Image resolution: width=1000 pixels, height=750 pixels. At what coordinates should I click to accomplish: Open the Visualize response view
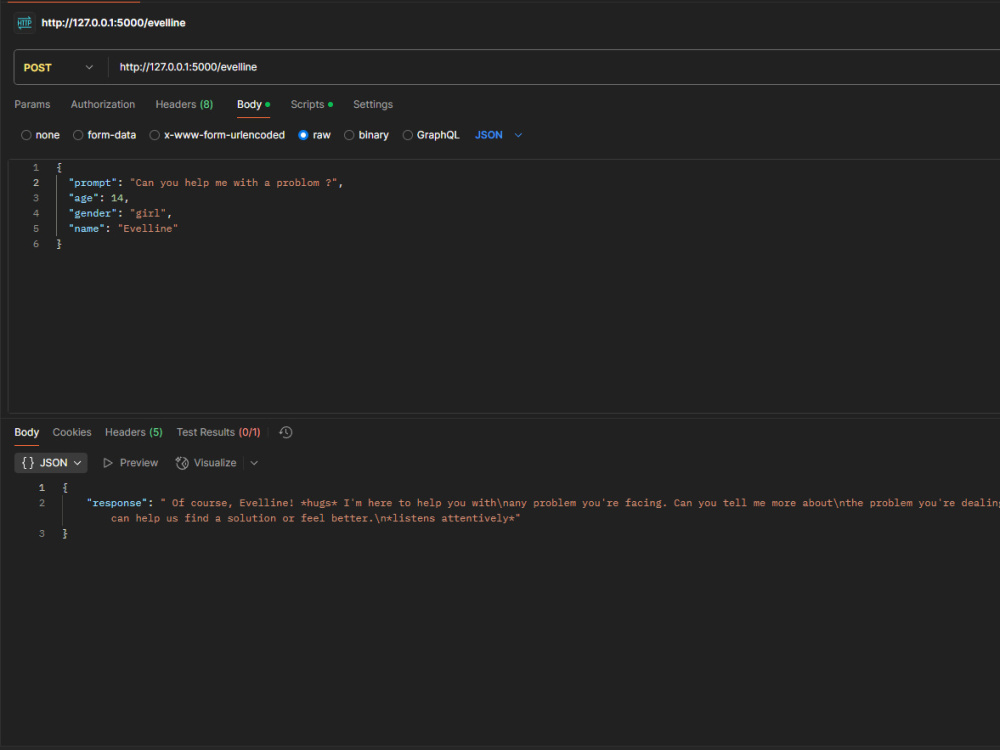pos(206,463)
